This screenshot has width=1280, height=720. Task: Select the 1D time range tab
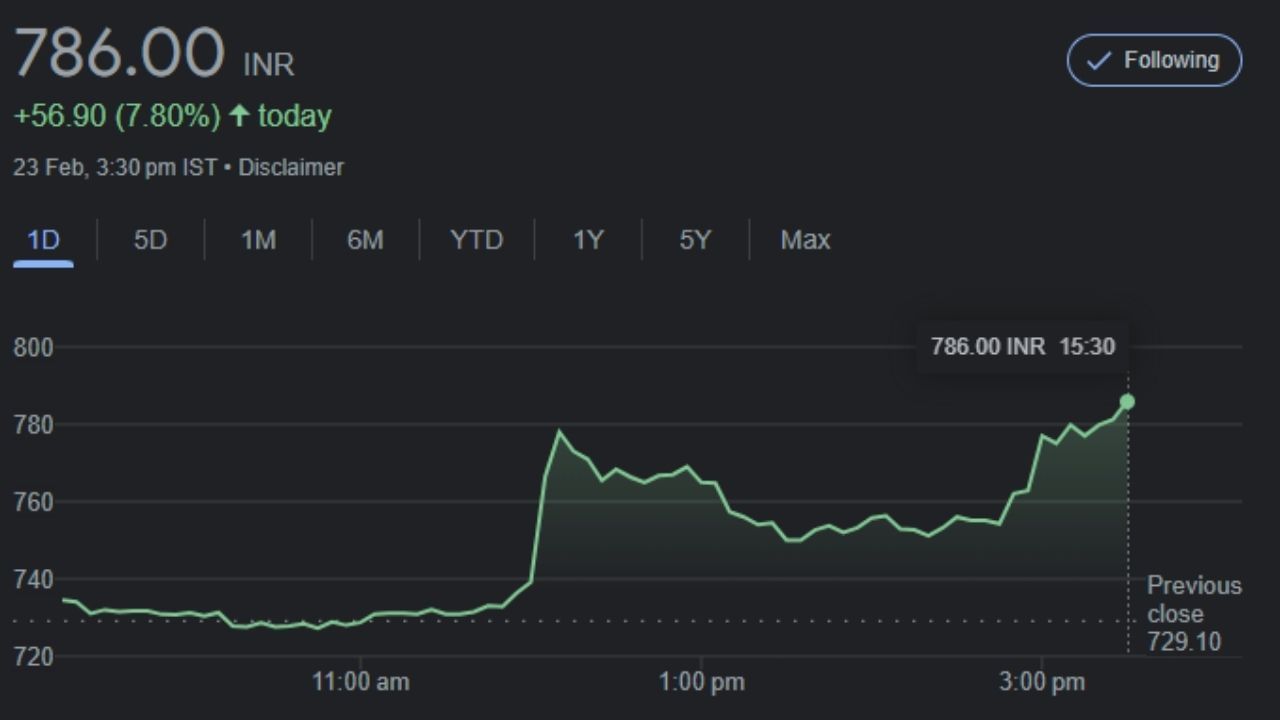coord(43,240)
